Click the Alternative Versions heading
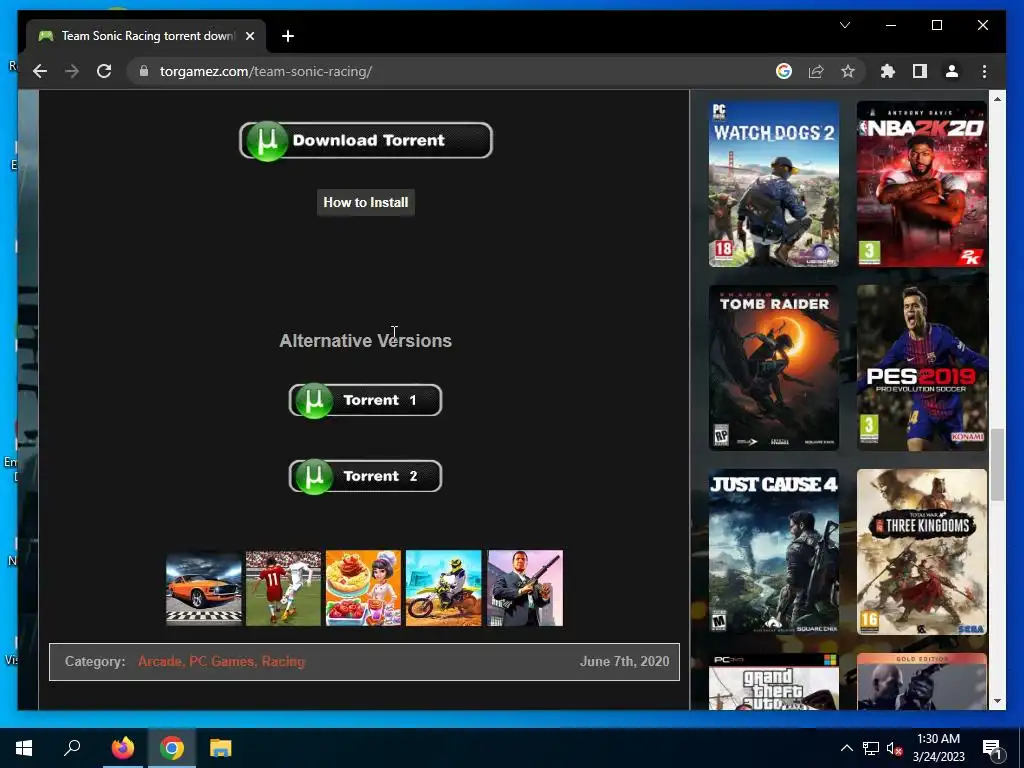 pos(366,341)
